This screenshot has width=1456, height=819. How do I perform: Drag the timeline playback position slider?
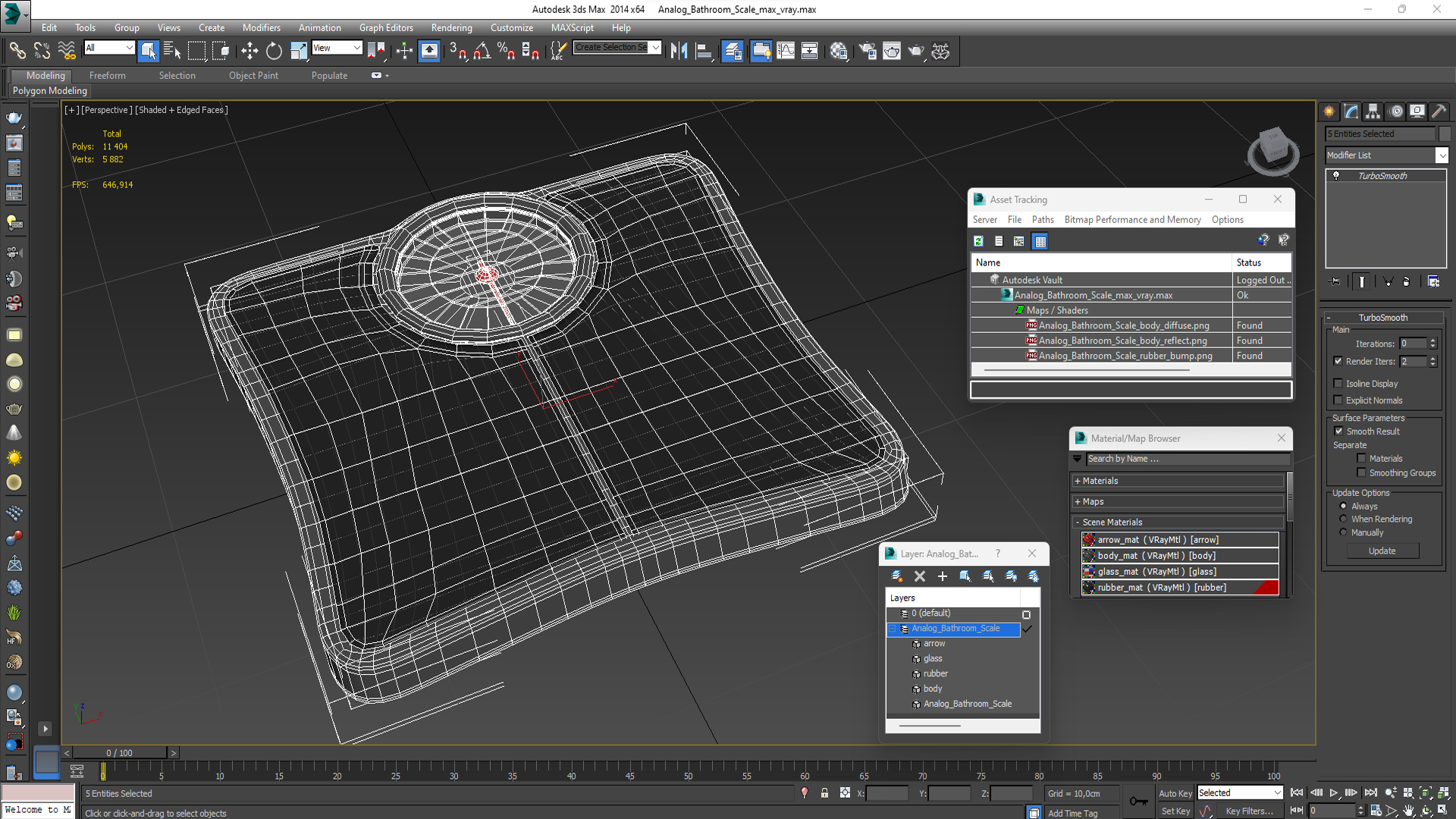click(121, 753)
